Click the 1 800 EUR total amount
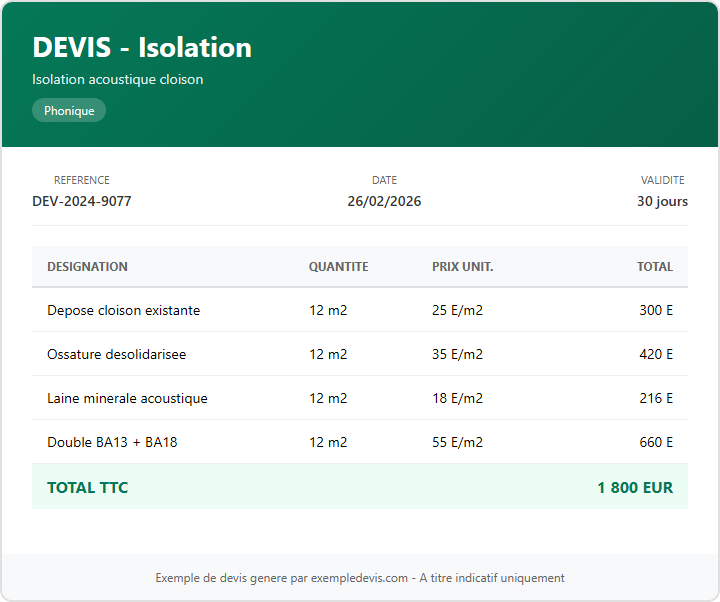 coord(635,488)
